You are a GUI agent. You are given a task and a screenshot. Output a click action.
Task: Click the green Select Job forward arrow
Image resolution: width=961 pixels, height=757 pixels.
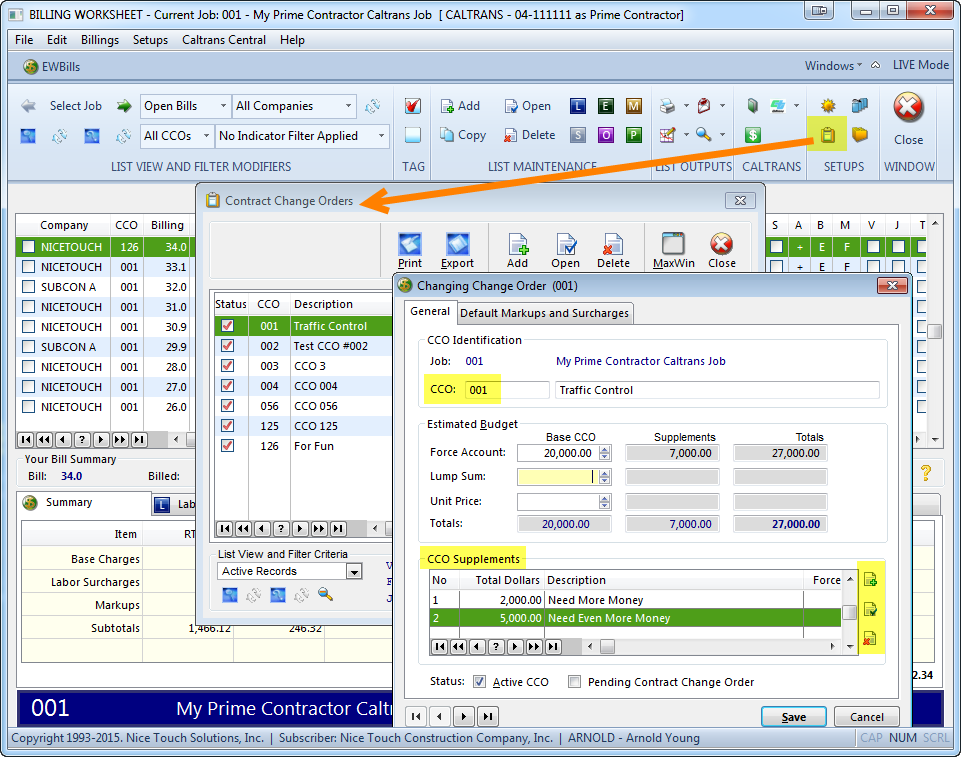pyautogui.click(x=124, y=106)
